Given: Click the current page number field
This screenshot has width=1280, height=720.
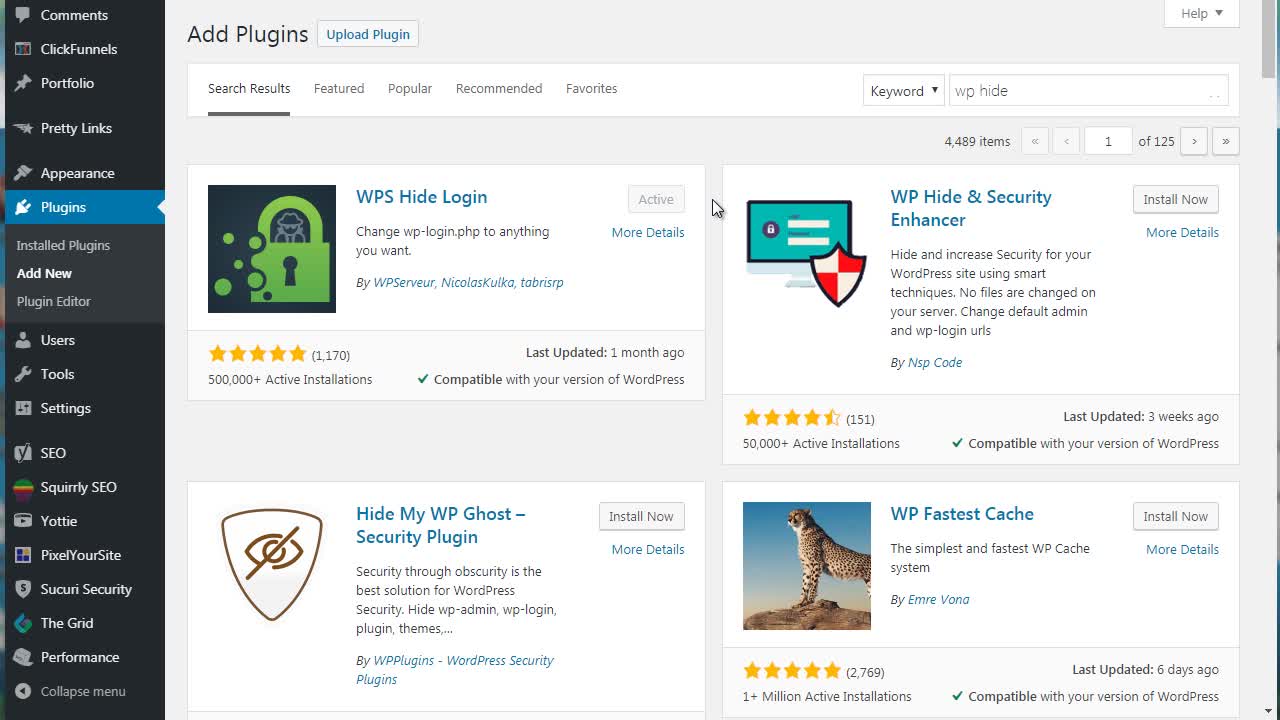Looking at the screenshot, I should 1108,141.
